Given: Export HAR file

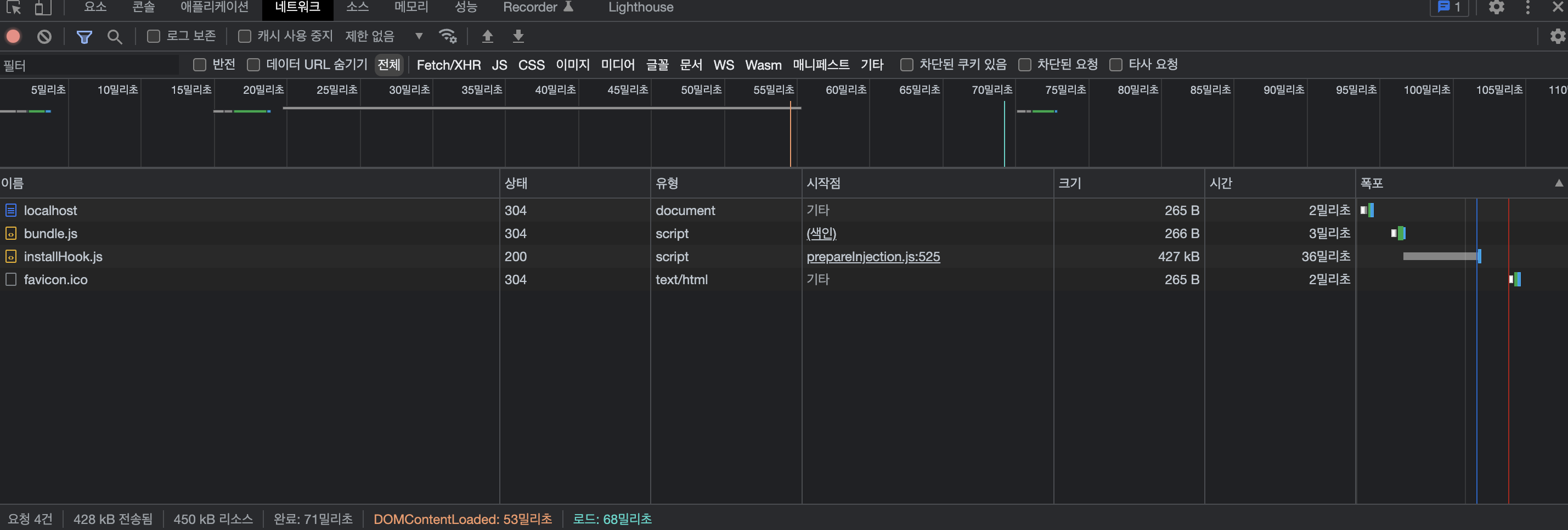Looking at the screenshot, I should coord(518,37).
